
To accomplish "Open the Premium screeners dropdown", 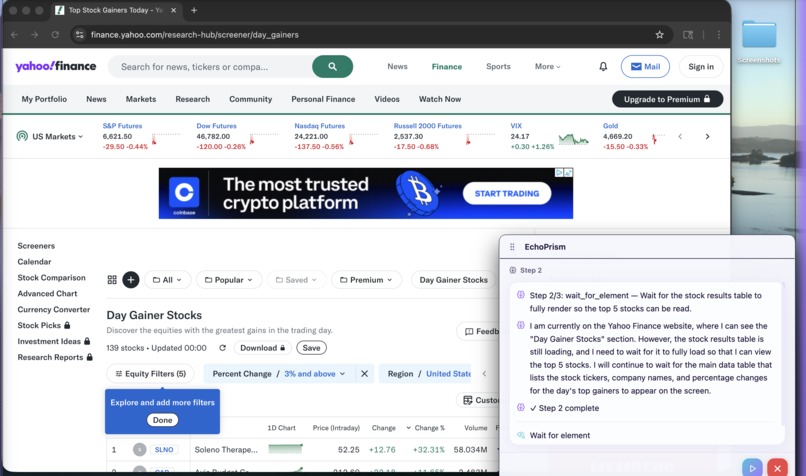I will [x=366, y=280].
